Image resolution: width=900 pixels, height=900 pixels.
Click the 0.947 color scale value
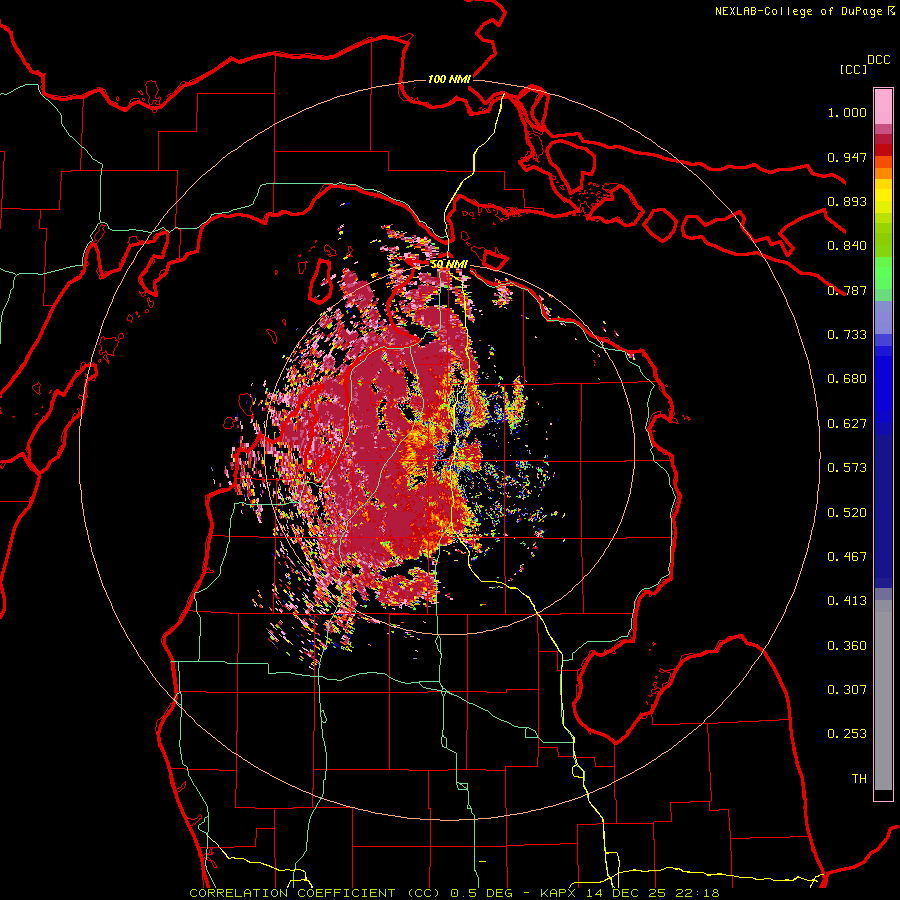coord(847,157)
